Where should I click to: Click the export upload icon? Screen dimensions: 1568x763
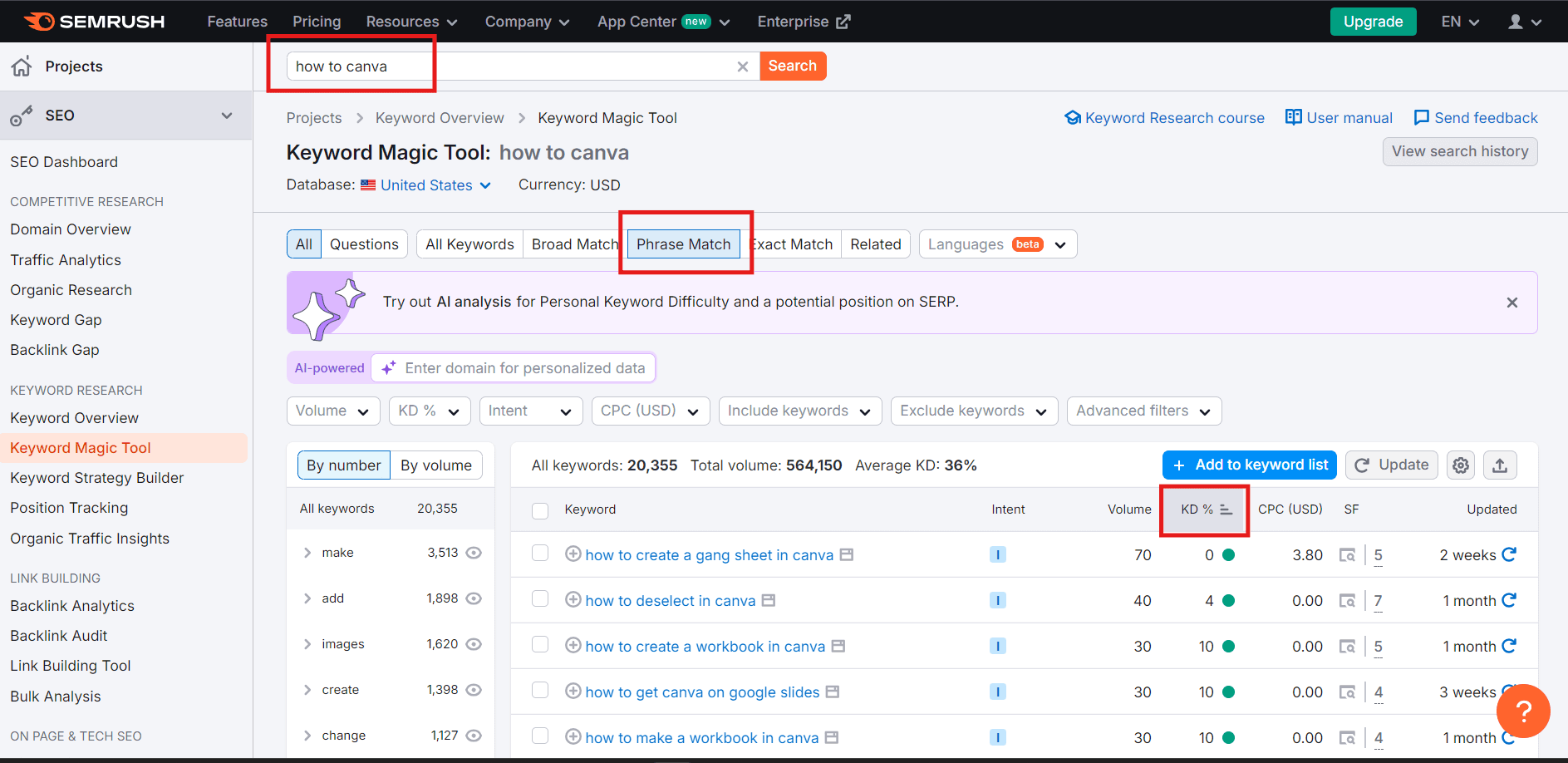[x=1500, y=465]
